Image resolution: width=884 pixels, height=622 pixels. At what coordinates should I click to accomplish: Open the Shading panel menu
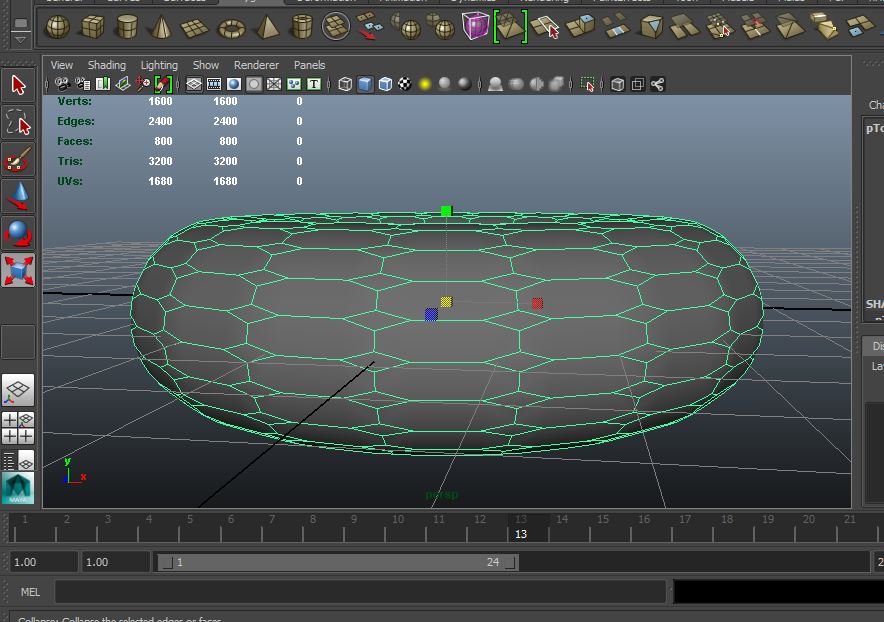pyautogui.click(x=107, y=65)
